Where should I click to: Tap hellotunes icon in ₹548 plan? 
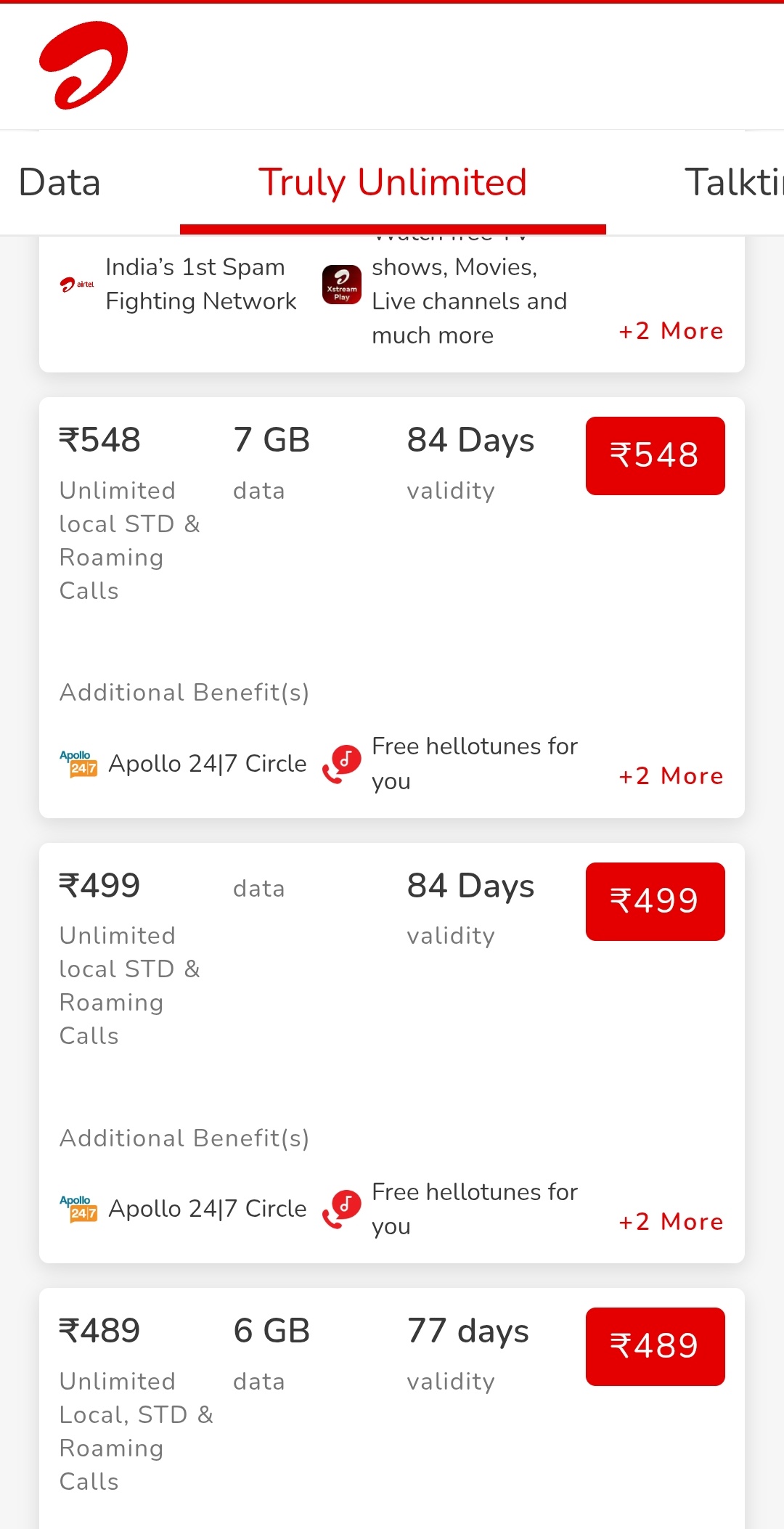(x=342, y=764)
